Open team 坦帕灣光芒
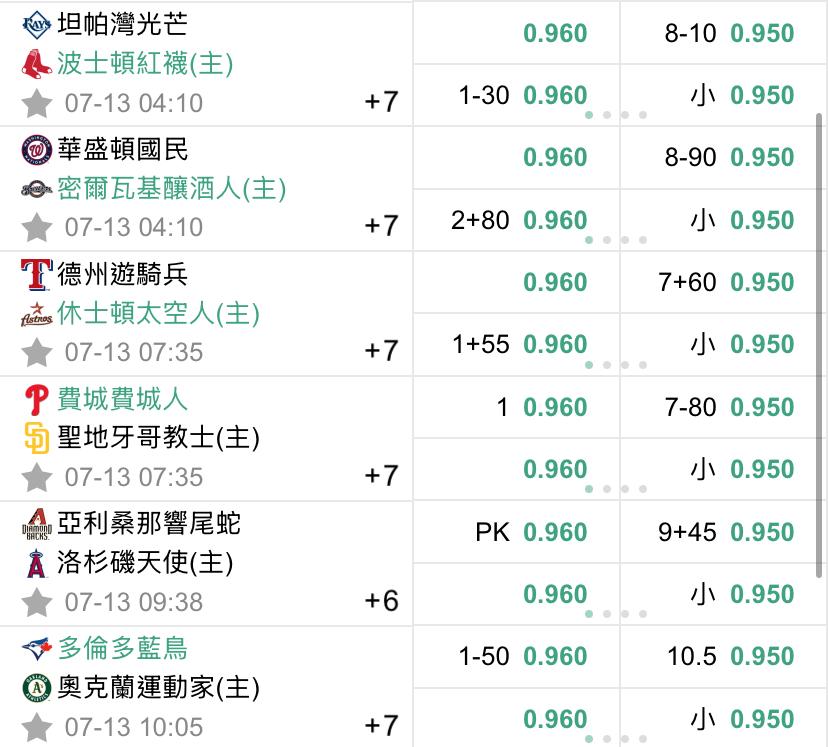Image resolution: width=828 pixels, height=747 pixels. [122, 24]
